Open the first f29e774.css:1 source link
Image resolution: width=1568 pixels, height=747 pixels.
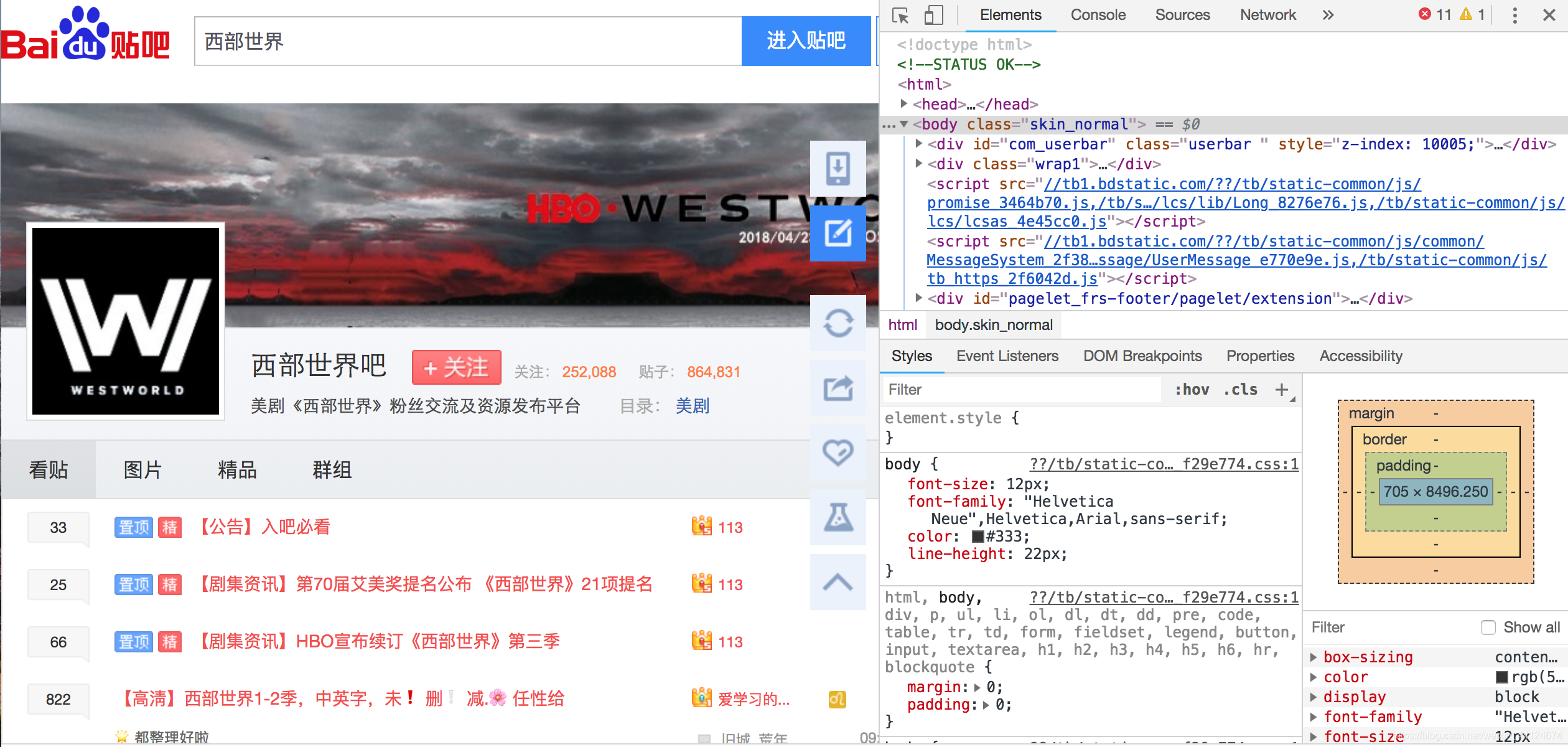[1164, 464]
